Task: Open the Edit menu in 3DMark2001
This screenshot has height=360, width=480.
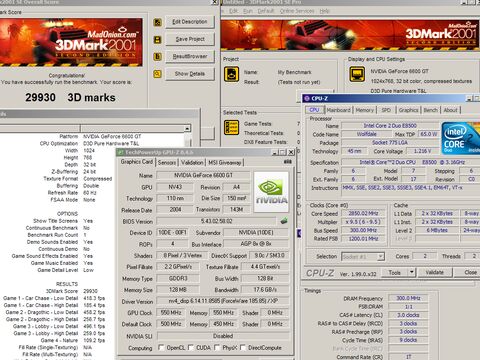Action: 233,11
